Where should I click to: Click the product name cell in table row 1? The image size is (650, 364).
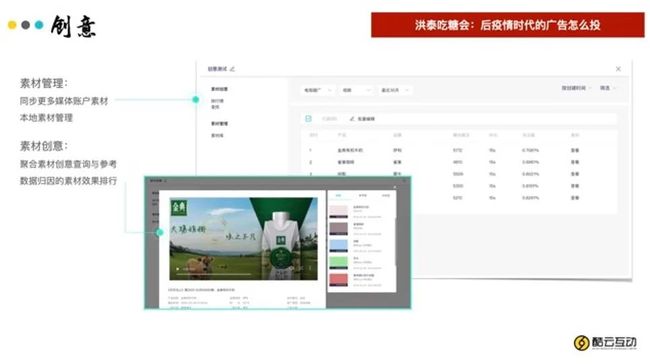pyautogui.click(x=350, y=150)
